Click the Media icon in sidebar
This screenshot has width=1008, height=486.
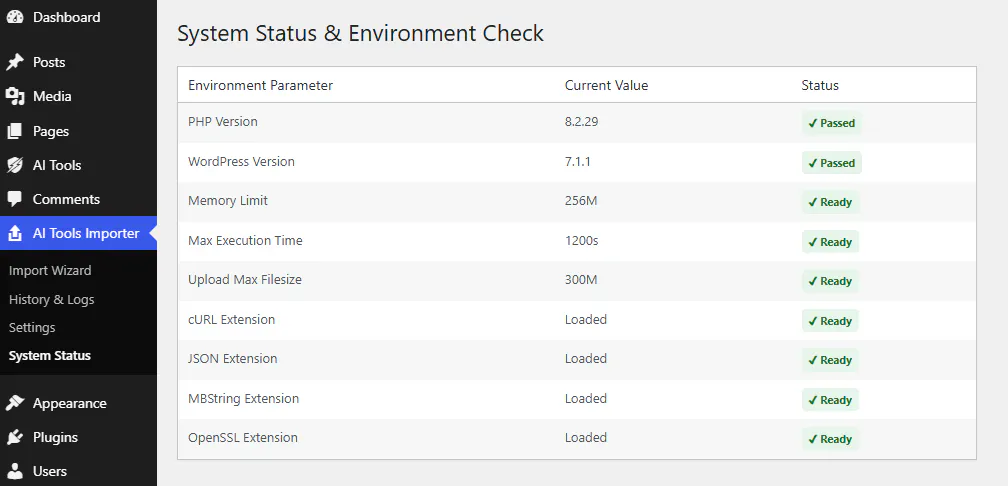pyautogui.click(x=15, y=96)
